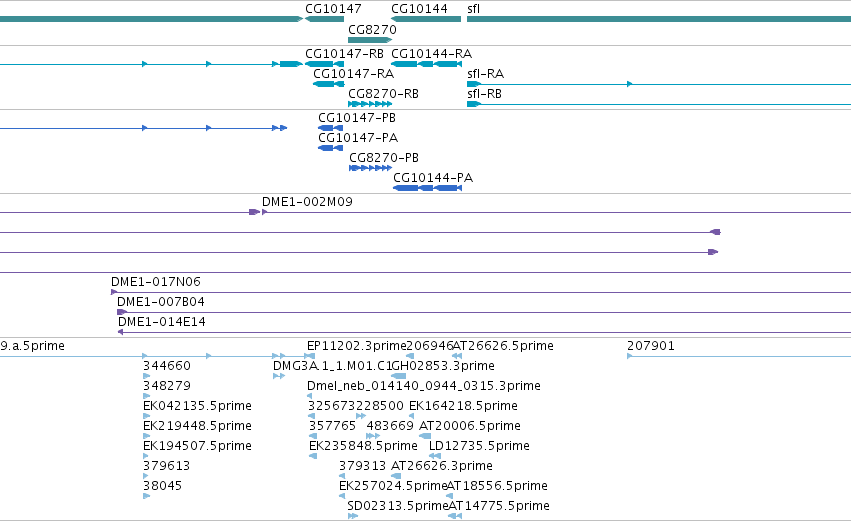The height and width of the screenshot is (521, 851).
Task: Click the LD12735.5prime label
Action: pyautogui.click(x=479, y=446)
